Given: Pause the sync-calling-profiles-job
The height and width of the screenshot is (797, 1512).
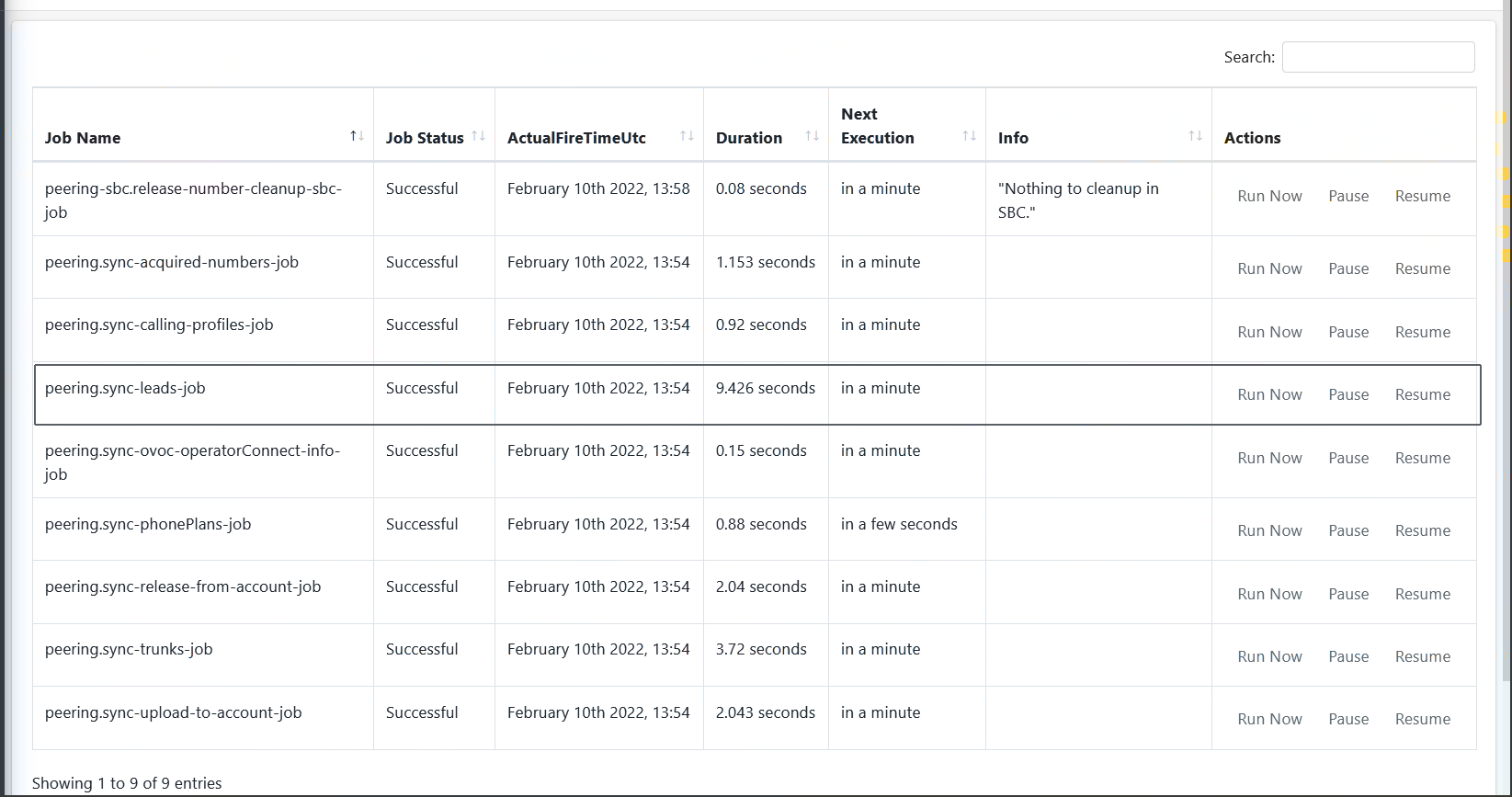Looking at the screenshot, I should click(1348, 332).
